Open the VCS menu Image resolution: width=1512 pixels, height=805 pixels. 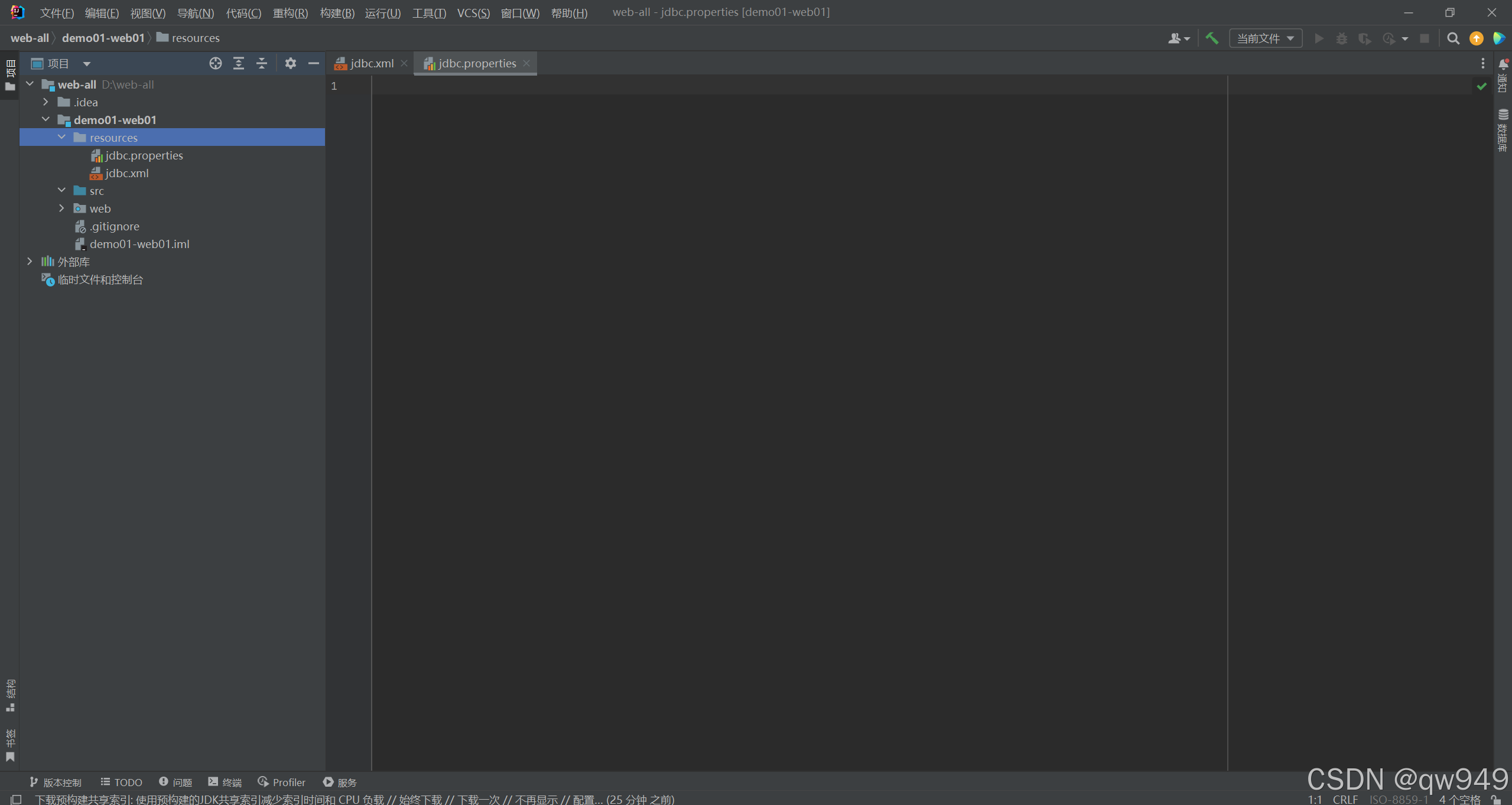[x=473, y=12]
